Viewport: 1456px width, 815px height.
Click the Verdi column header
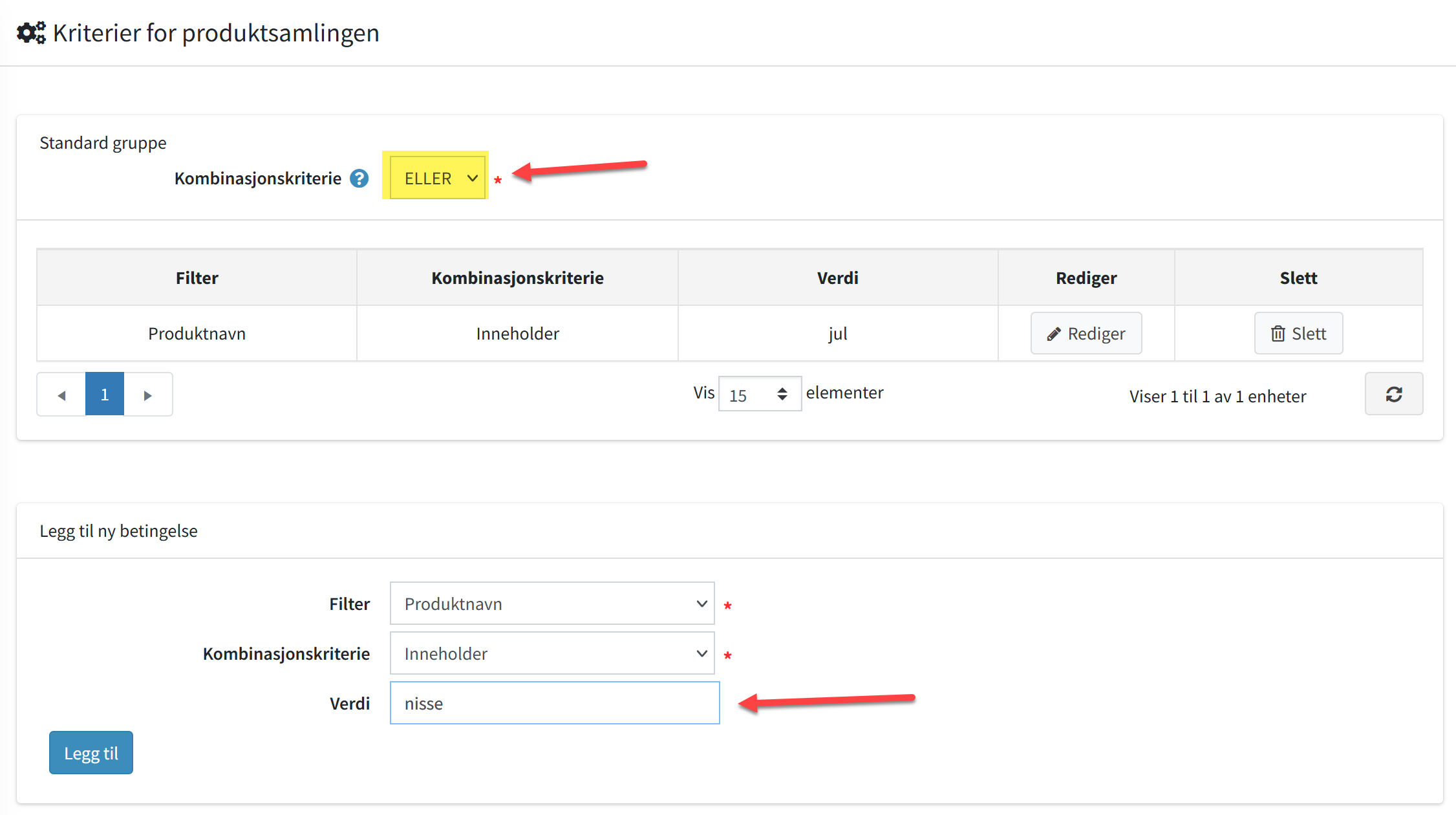pos(837,278)
